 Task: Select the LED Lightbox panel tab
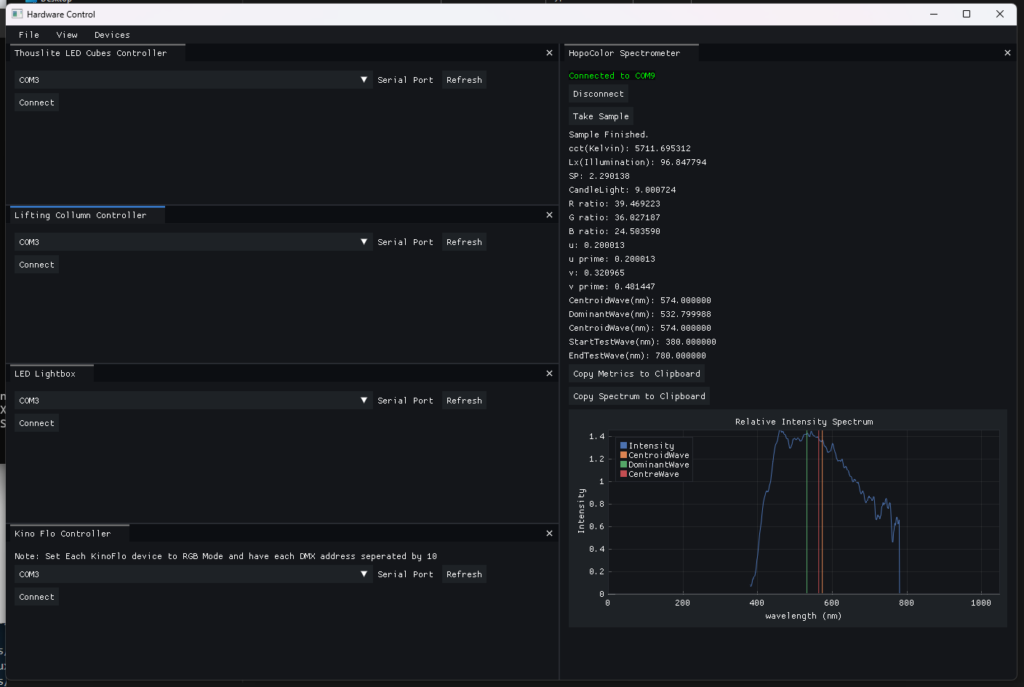click(x=51, y=373)
